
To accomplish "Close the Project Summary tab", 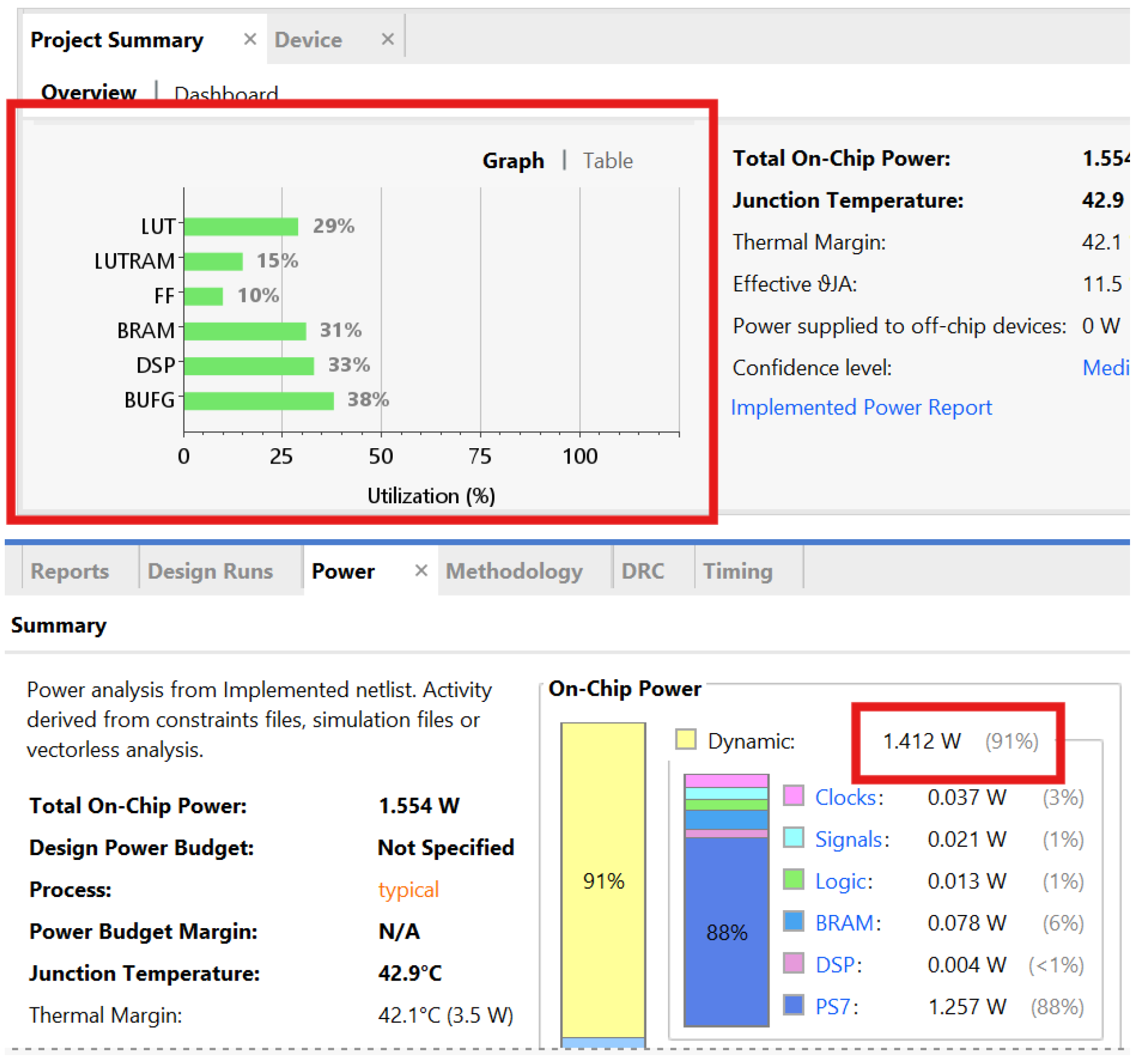I will 250,40.
